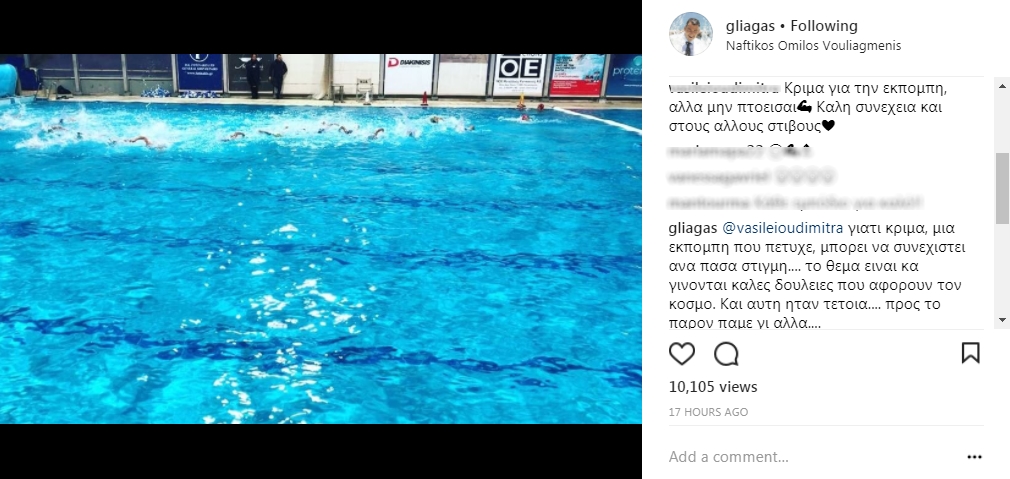
Task: Open the comment bubble icon
Action: point(726,354)
